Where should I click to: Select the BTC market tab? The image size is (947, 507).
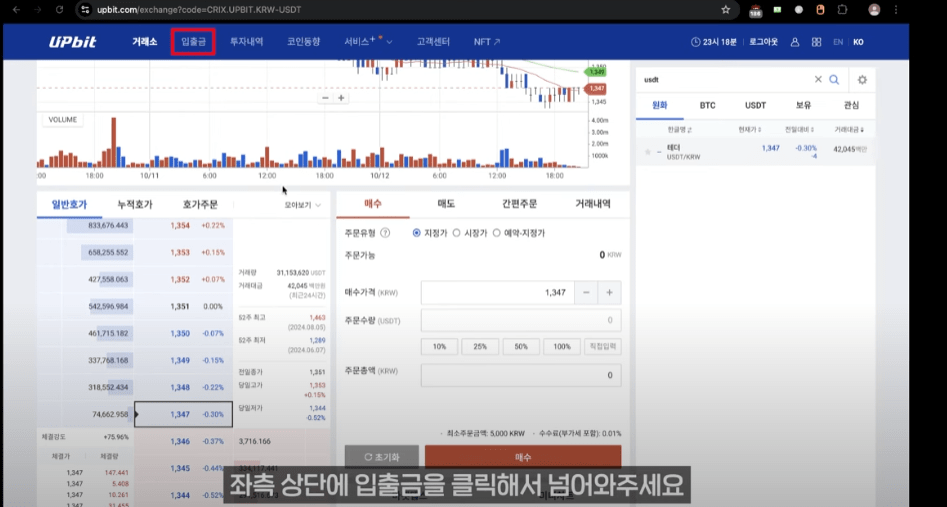707,105
